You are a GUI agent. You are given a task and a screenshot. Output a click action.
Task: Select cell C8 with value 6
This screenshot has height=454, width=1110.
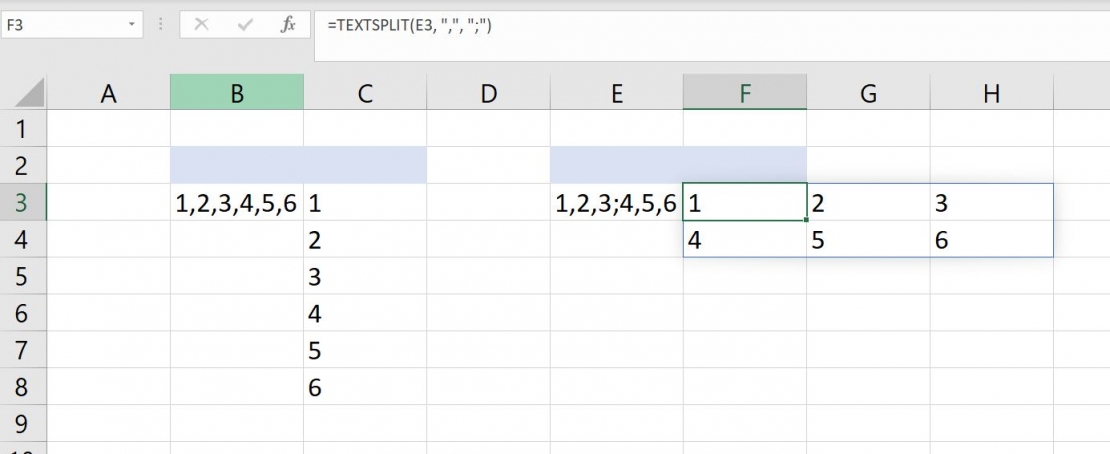point(365,387)
